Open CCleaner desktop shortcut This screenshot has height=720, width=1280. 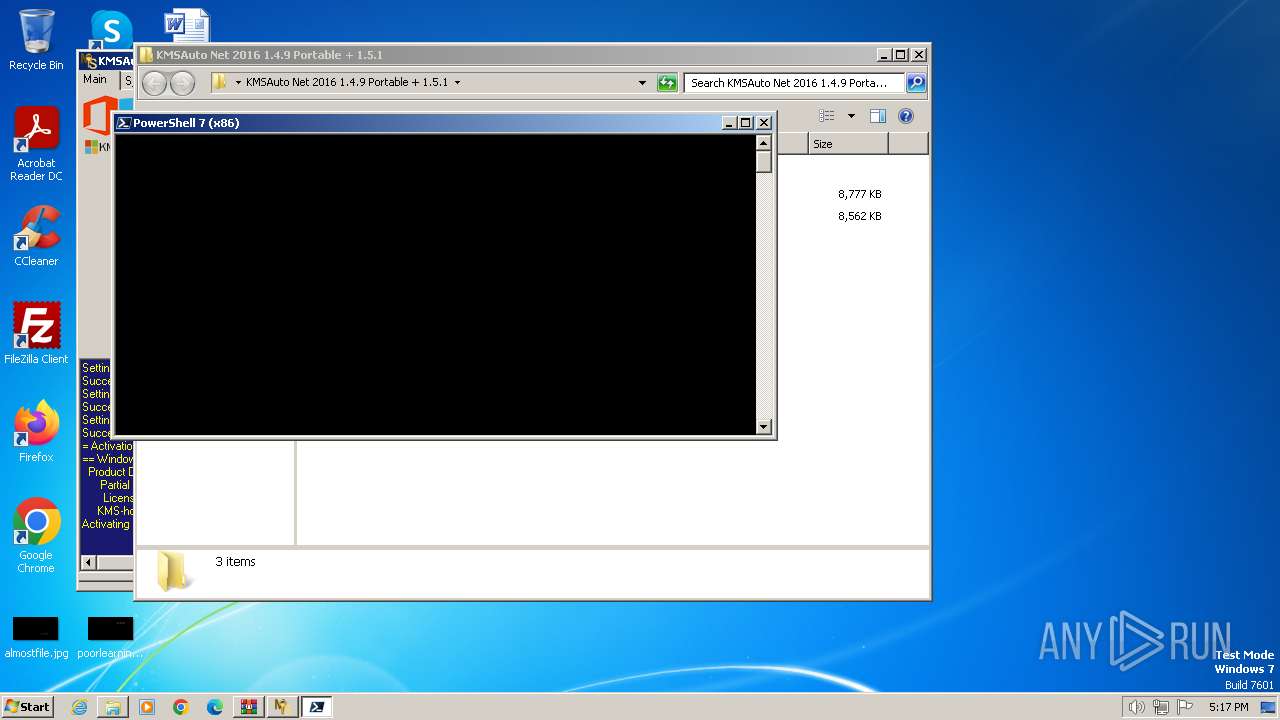[36, 237]
